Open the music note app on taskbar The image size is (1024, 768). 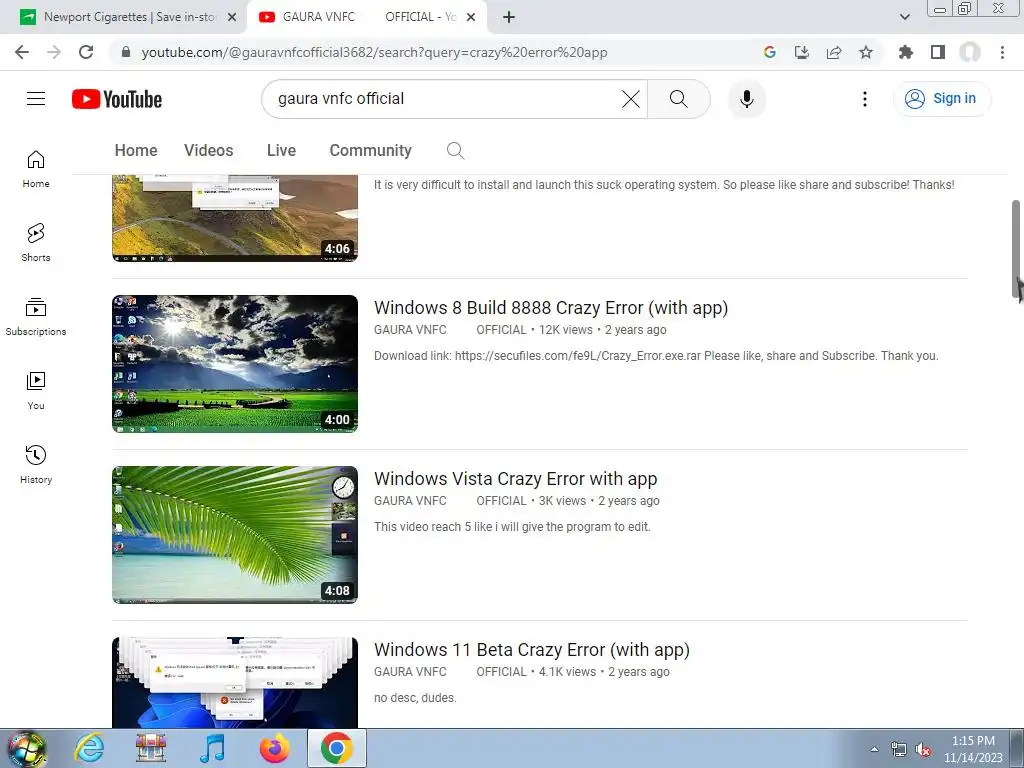tap(212, 748)
